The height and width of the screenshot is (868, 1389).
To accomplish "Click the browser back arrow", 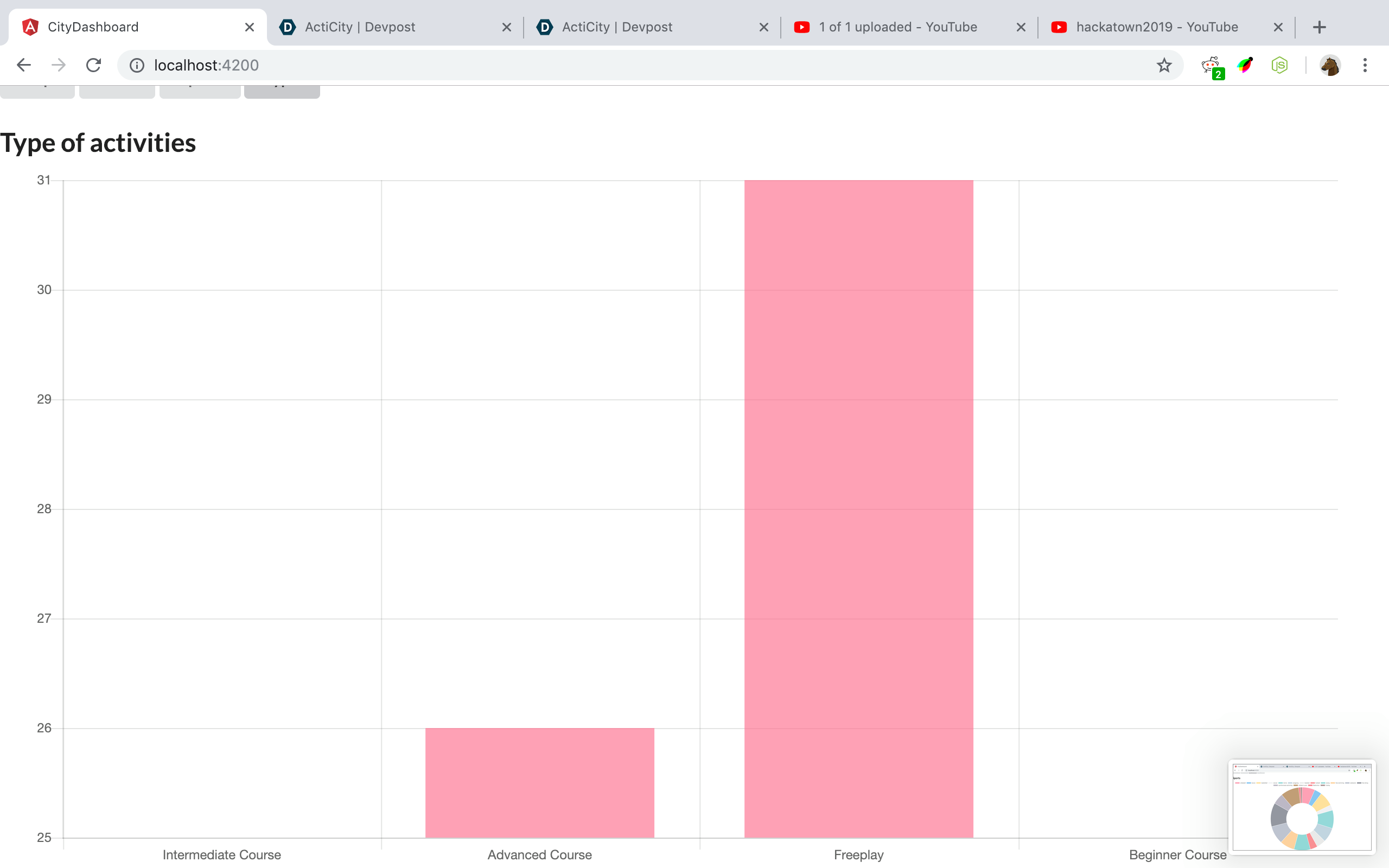I will (23, 65).
